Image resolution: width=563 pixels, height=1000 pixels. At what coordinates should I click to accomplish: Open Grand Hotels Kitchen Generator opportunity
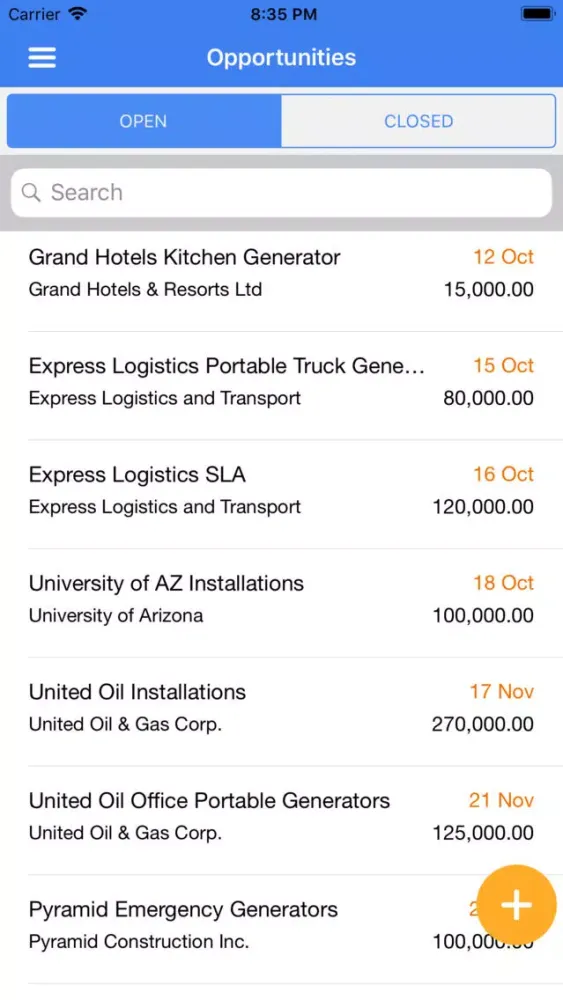pyautogui.click(x=281, y=277)
